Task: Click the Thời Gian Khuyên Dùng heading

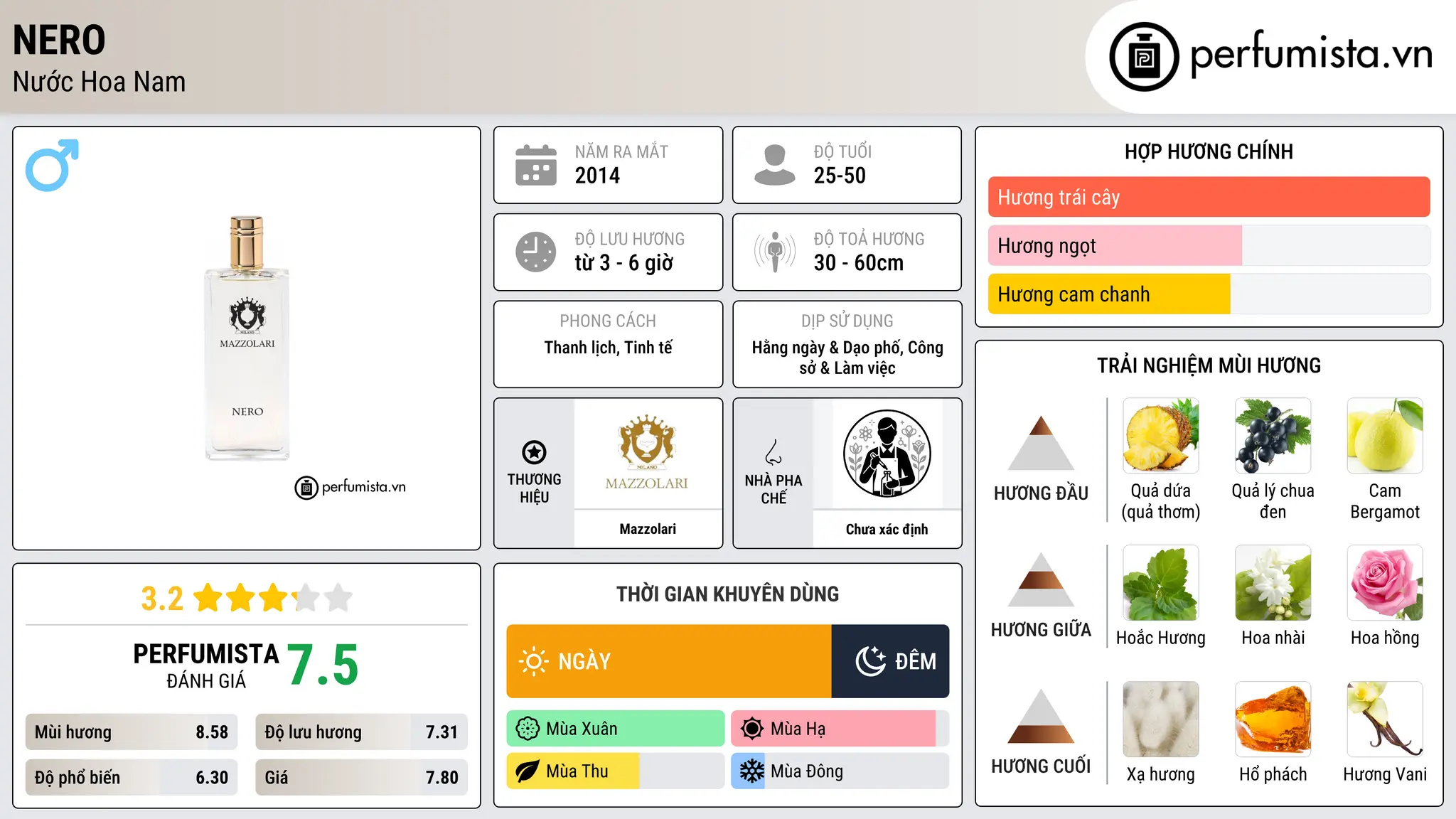Action: [x=727, y=594]
